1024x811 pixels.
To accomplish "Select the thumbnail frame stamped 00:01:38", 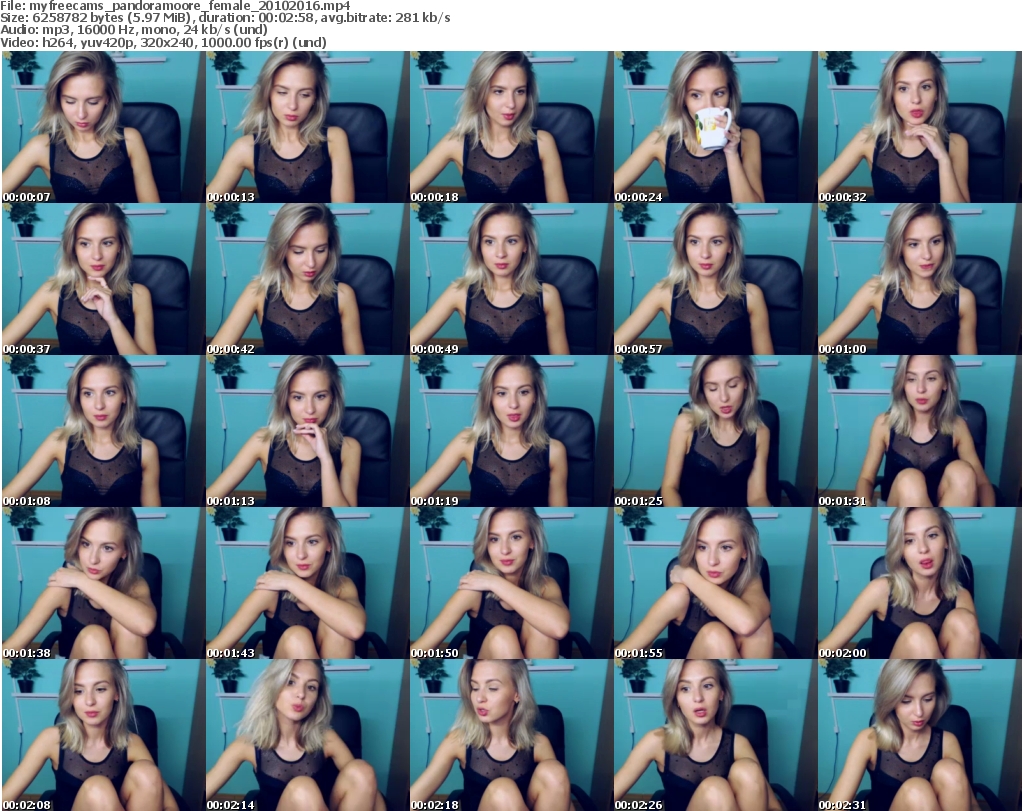I will pos(103,583).
